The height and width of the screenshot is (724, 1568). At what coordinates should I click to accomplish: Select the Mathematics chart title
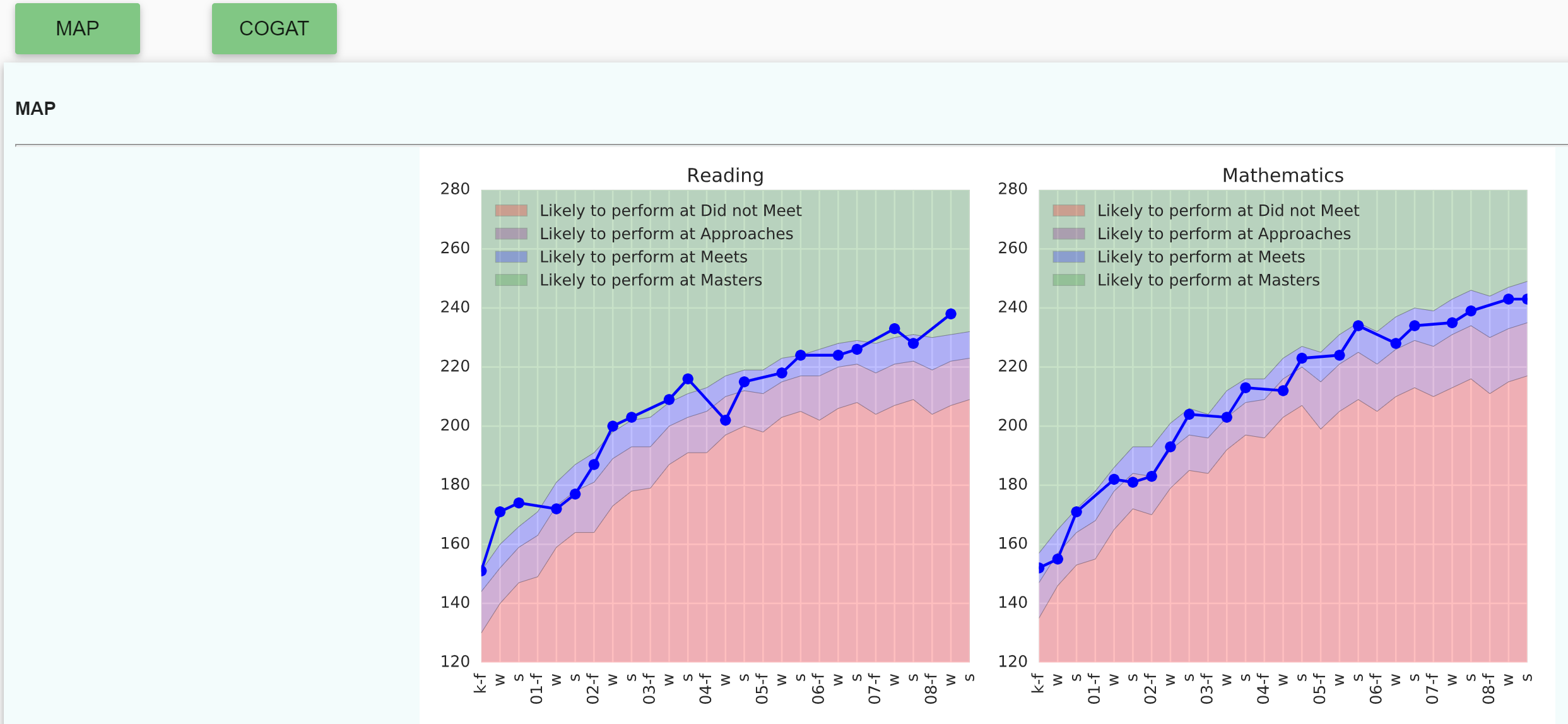click(x=1283, y=175)
